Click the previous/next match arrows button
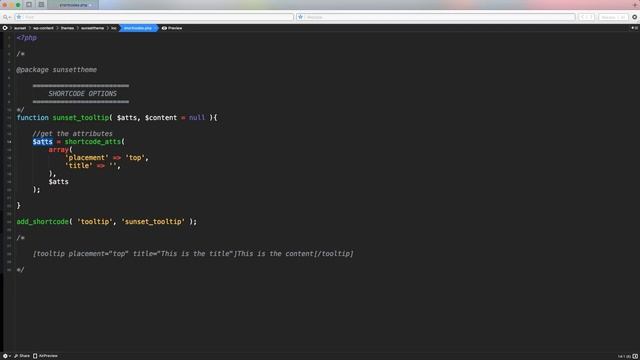The width and height of the screenshot is (640, 360). [x=587, y=17]
